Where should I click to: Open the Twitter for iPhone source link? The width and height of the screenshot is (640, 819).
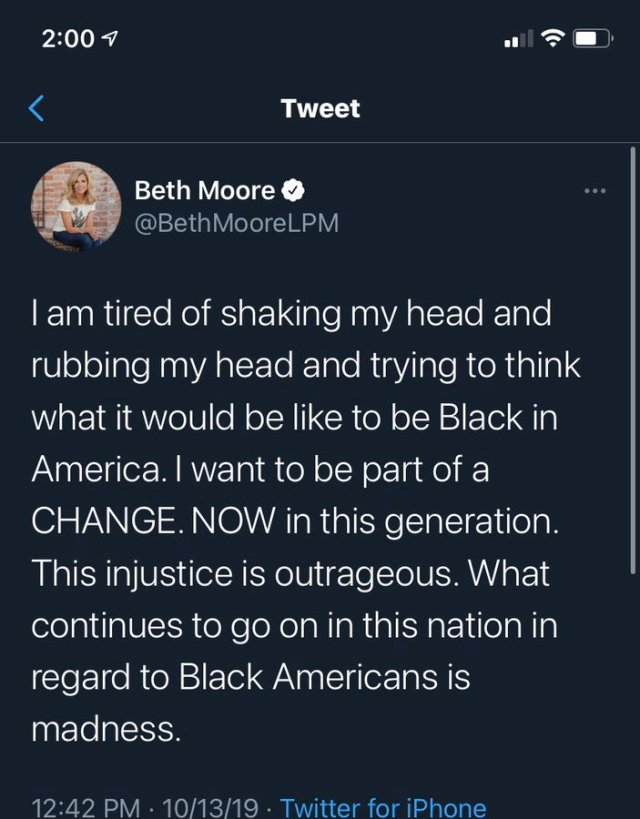pos(383,806)
